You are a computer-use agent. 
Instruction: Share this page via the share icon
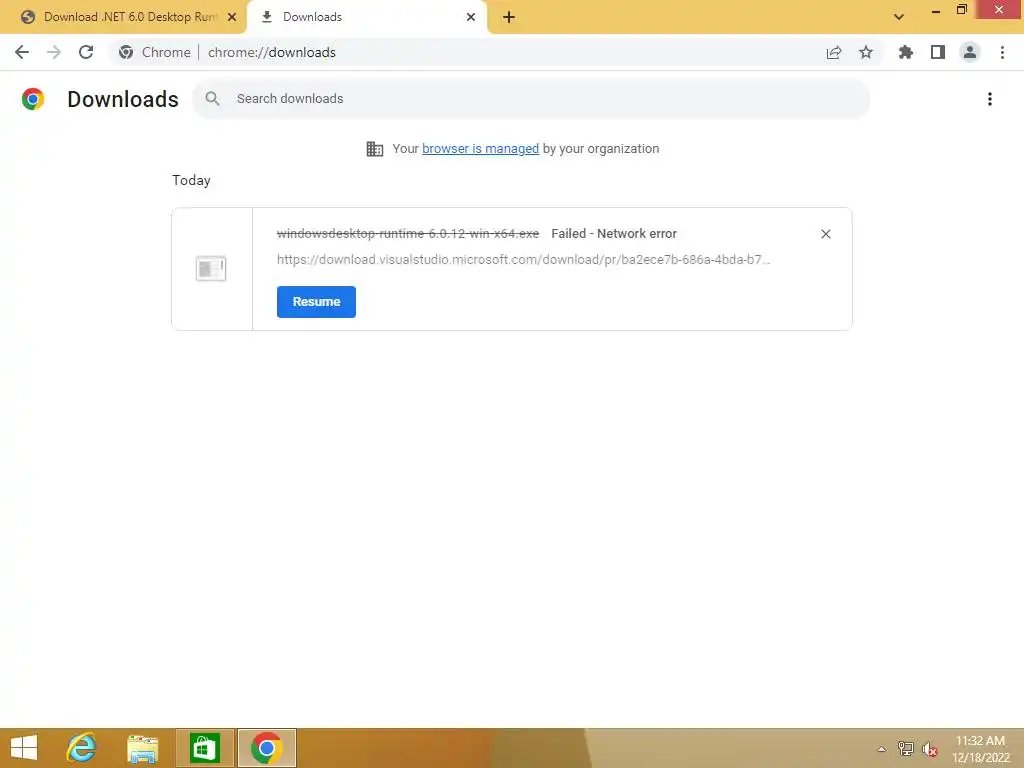(834, 52)
